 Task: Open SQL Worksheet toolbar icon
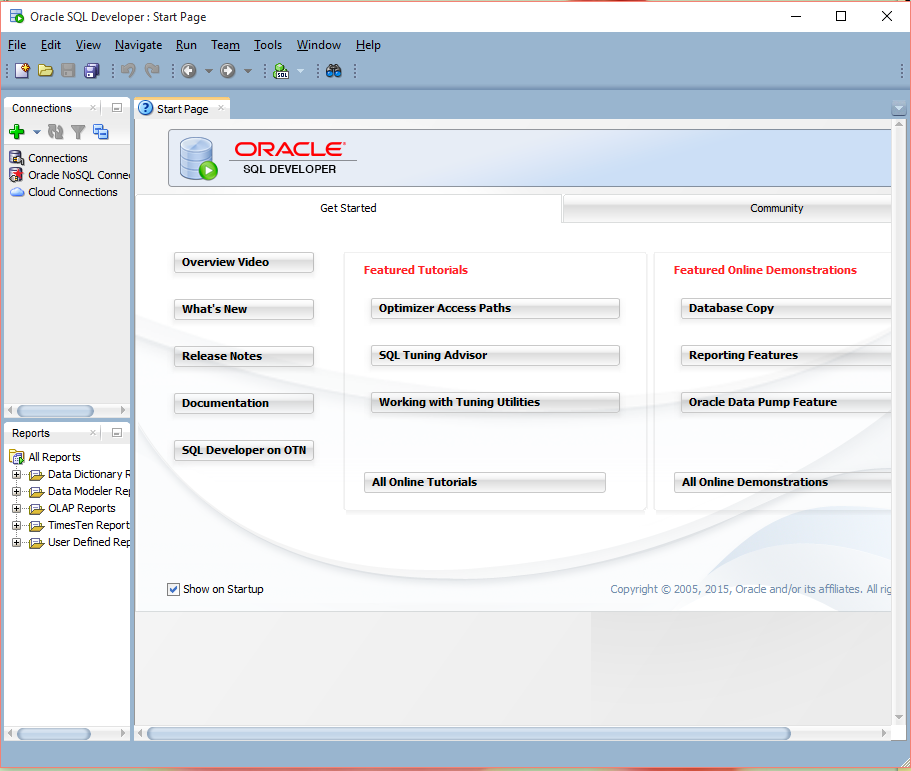coord(281,71)
